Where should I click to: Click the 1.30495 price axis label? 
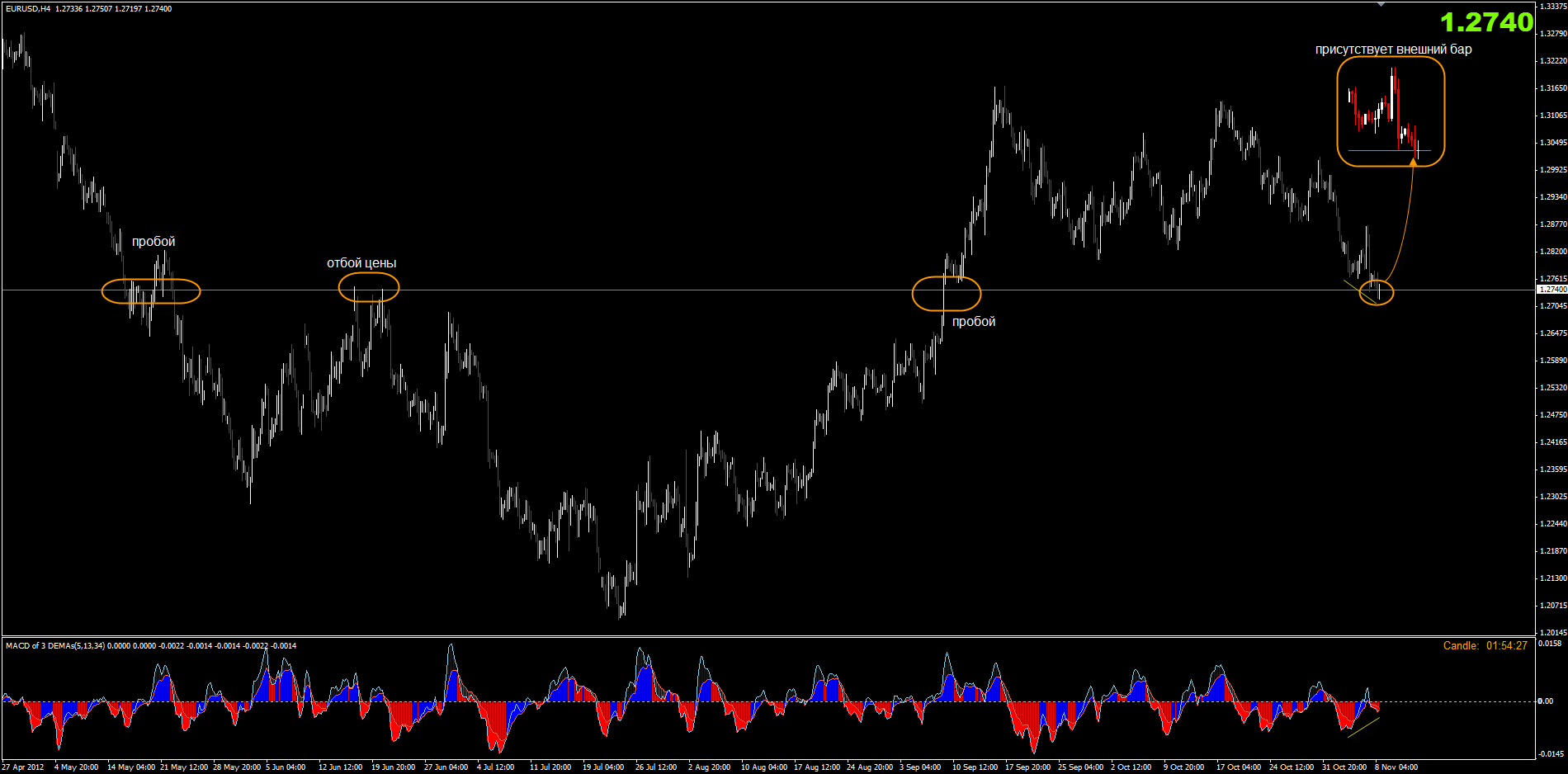pyautogui.click(x=1553, y=143)
